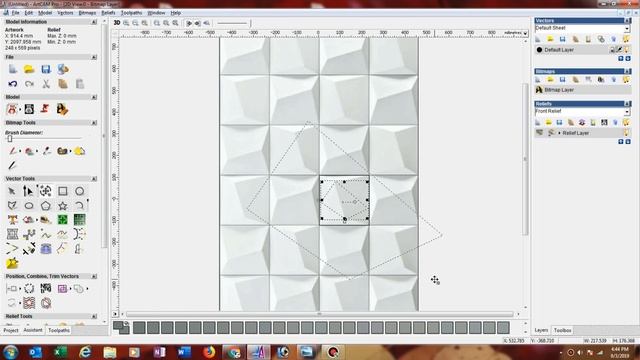The height and width of the screenshot is (360, 640).
Task: Toggle snapping icon on Default Layer
Action: 619,50
